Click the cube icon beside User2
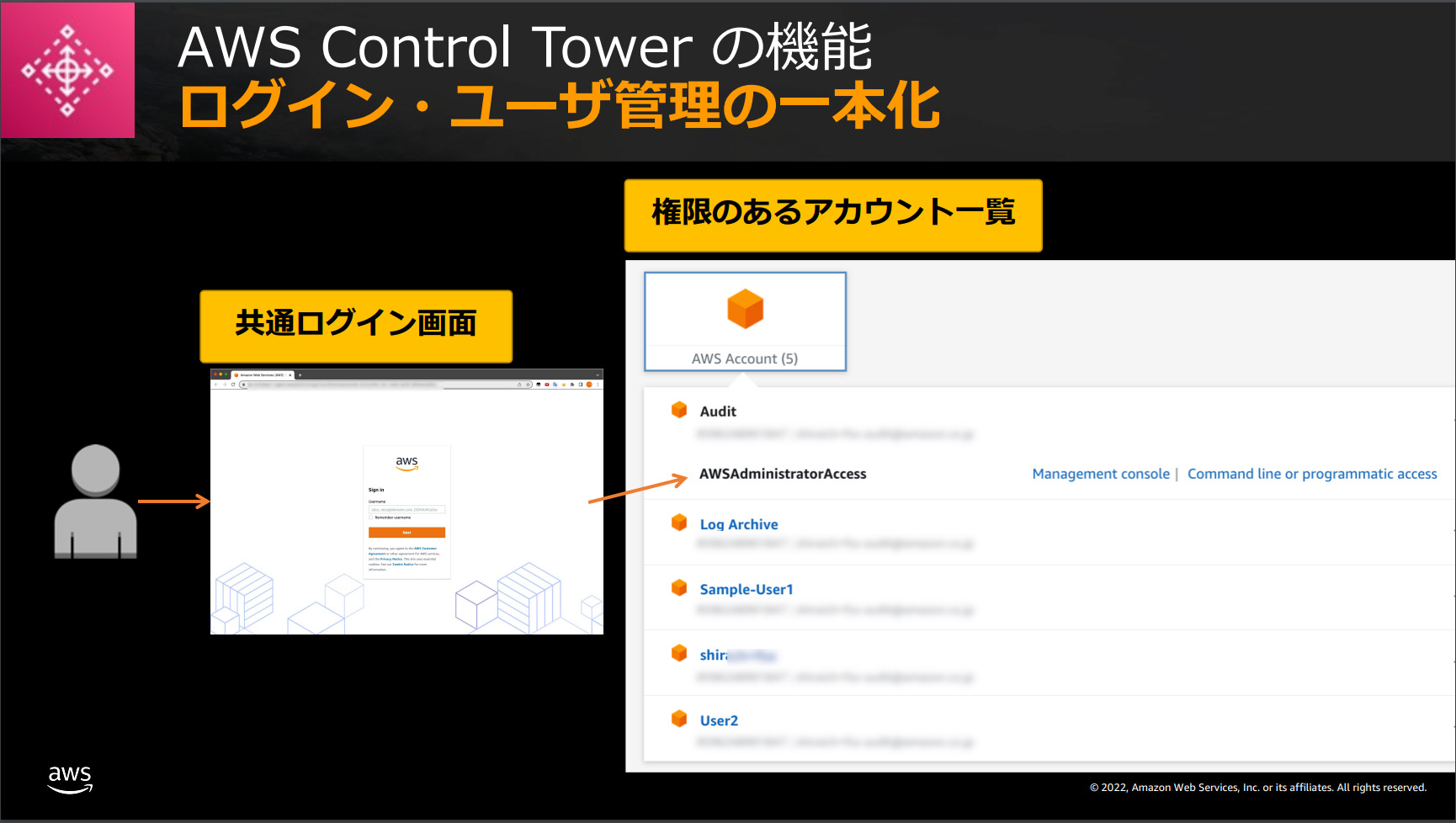 (x=679, y=719)
